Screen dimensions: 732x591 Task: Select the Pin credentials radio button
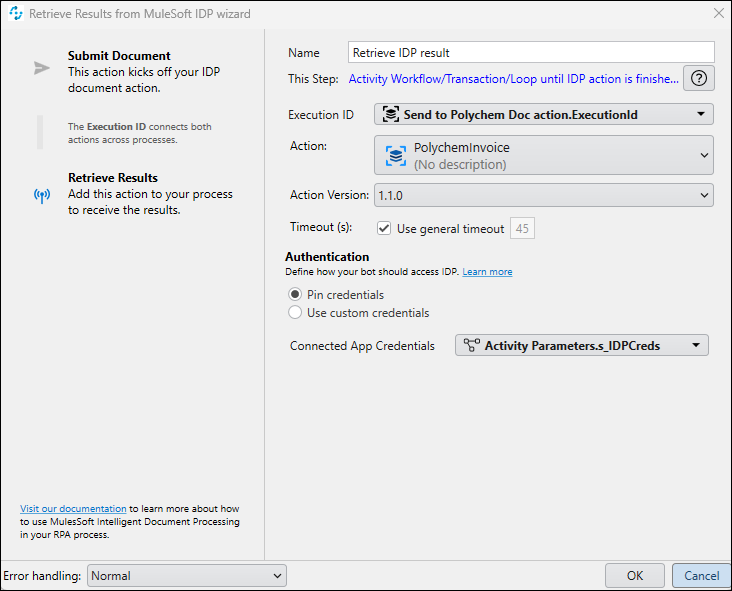pyautogui.click(x=295, y=295)
